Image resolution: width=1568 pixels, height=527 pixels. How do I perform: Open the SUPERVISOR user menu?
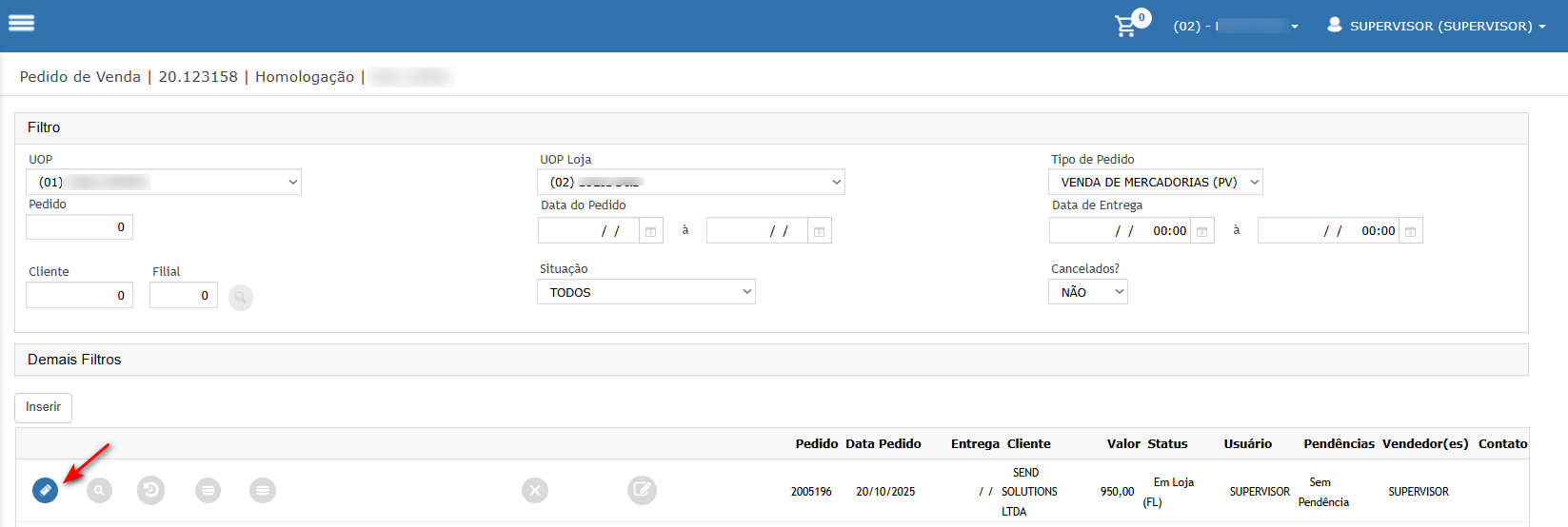(x=1438, y=26)
